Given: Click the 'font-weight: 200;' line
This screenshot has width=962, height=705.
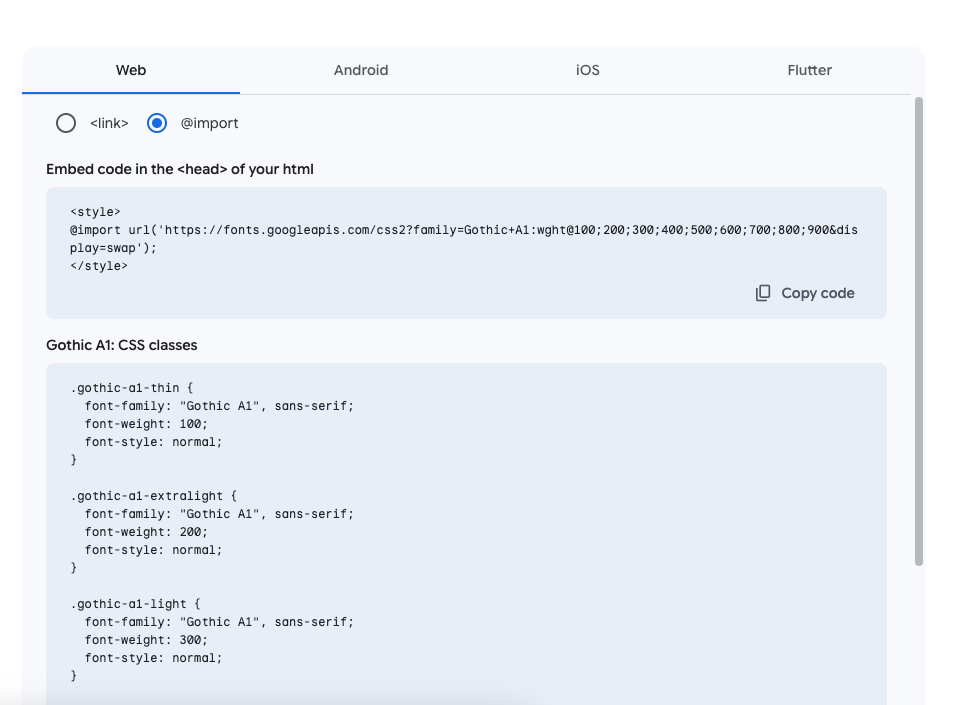Looking at the screenshot, I should click(146, 532).
